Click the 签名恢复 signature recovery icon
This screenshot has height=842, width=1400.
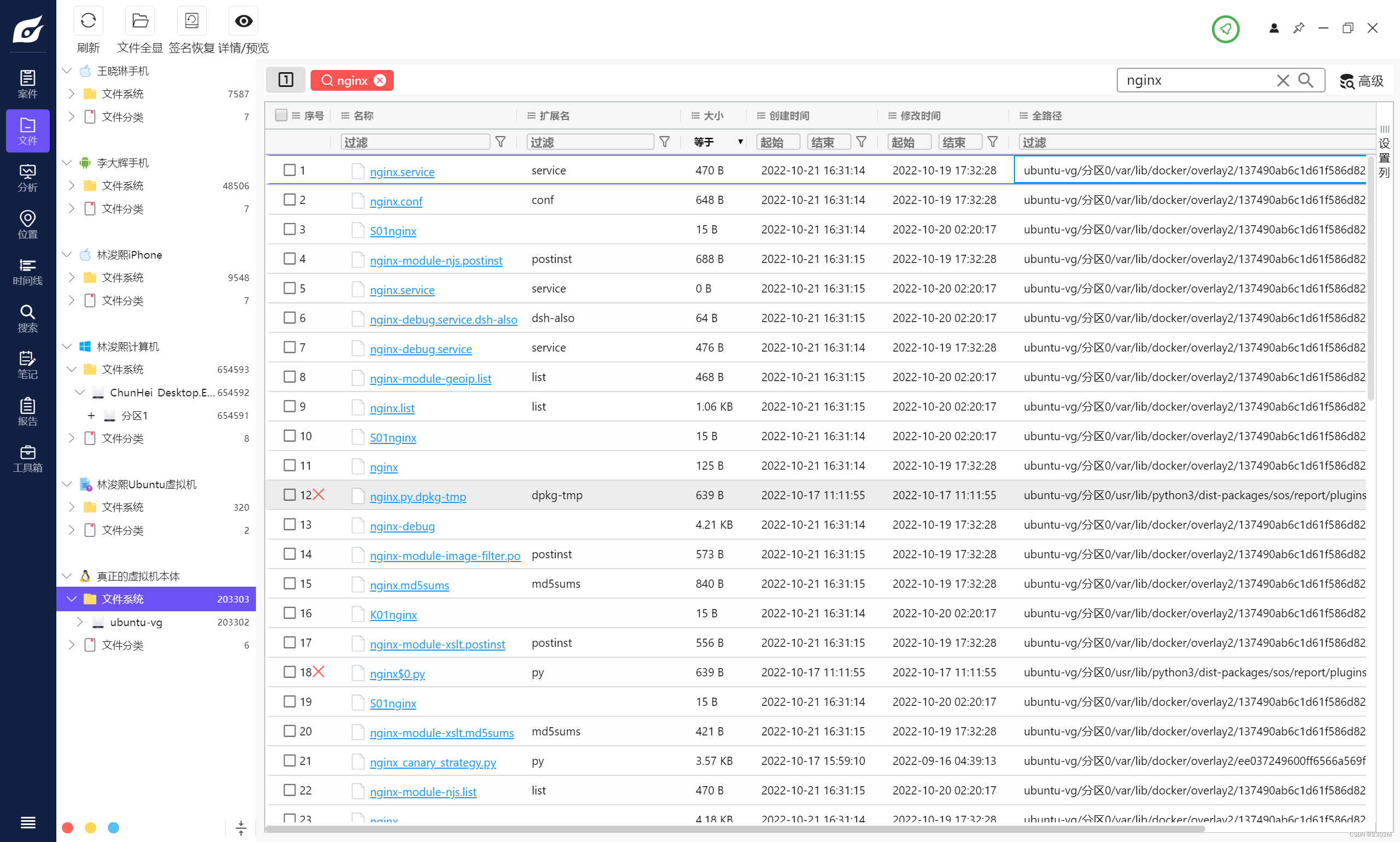click(191, 21)
